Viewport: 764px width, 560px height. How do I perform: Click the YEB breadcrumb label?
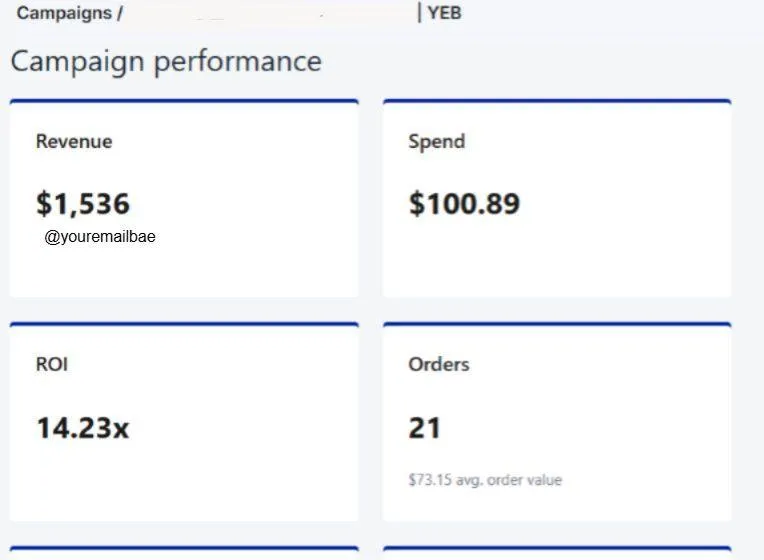(444, 14)
